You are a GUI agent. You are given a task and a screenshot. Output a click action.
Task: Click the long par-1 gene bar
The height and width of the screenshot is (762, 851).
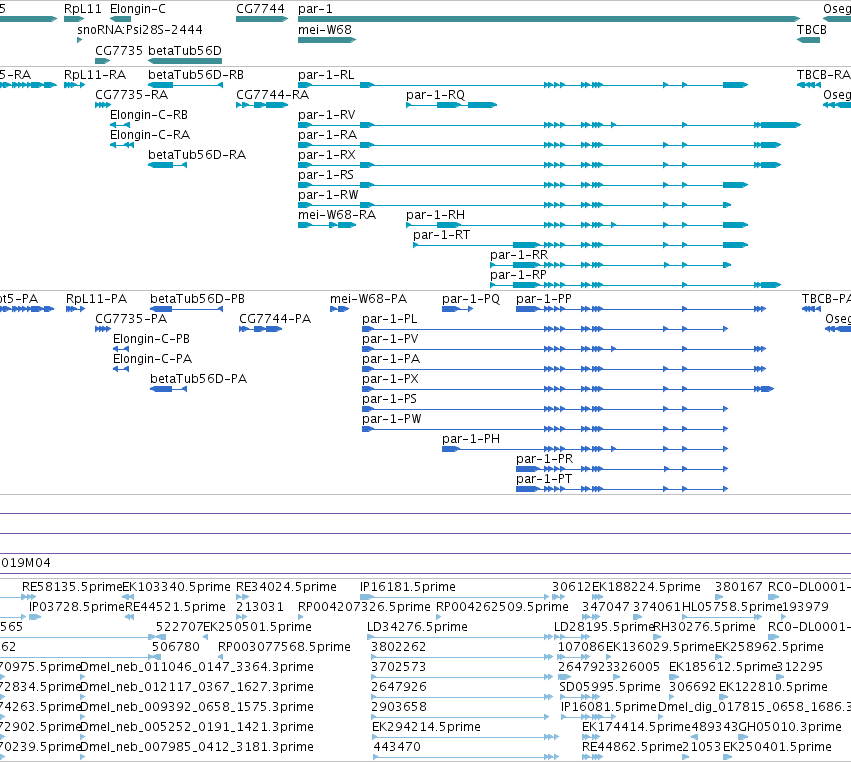(x=549, y=19)
